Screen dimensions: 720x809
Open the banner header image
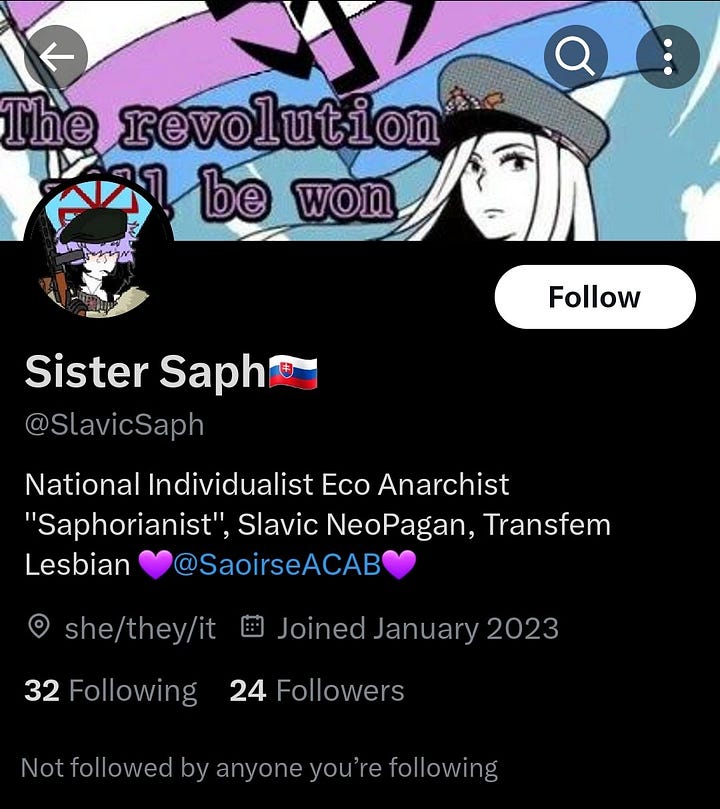pyautogui.click(x=360, y=120)
